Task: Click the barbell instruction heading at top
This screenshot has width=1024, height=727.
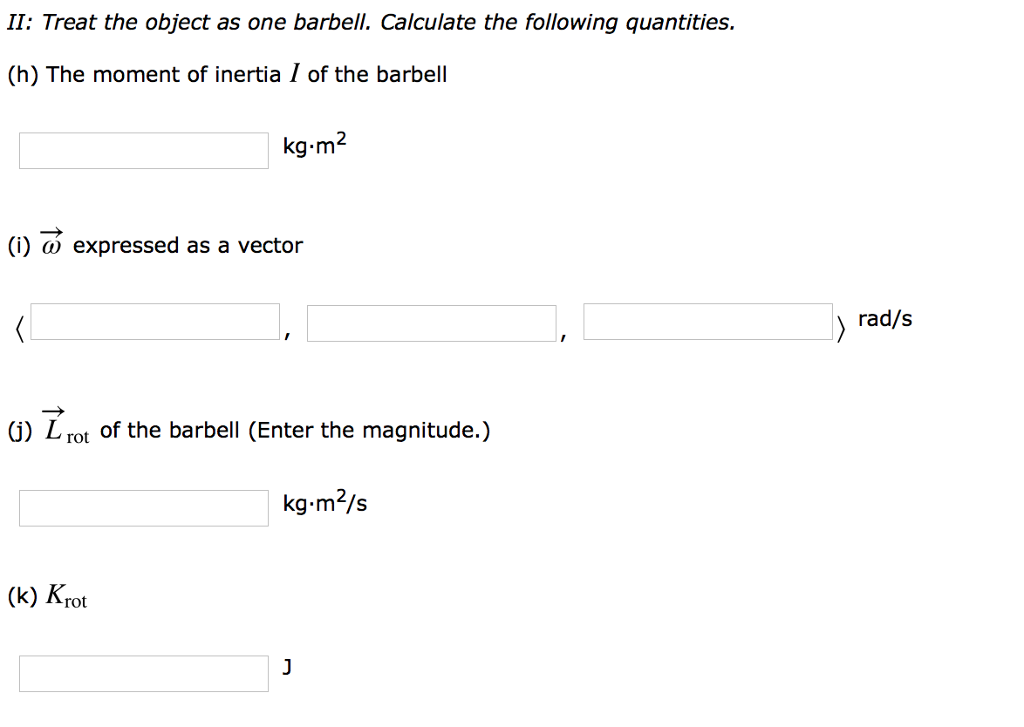Action: [x=370, y=21]
